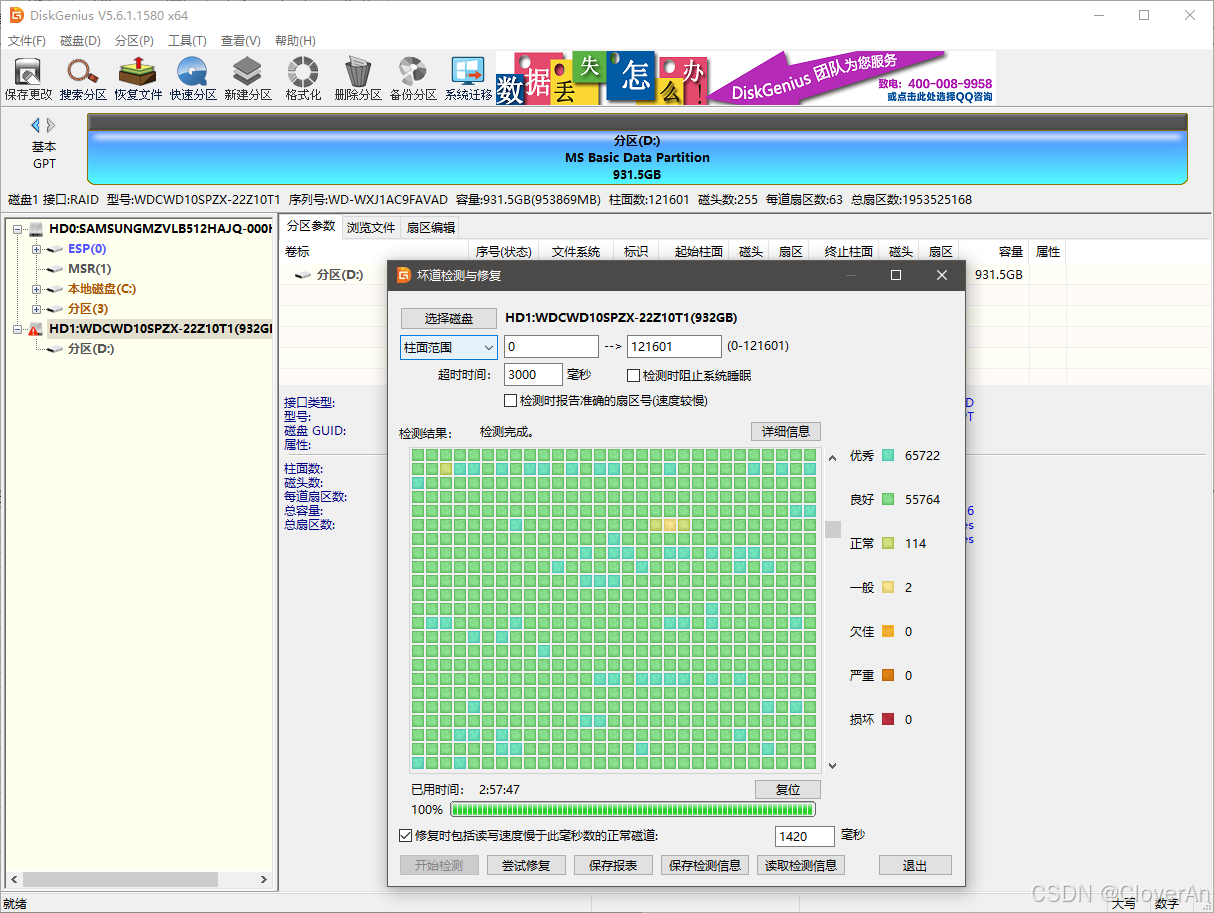Switch to the 扇区编辑 tab
Viewport: 1214px width, 913px height.
(430, 227)
